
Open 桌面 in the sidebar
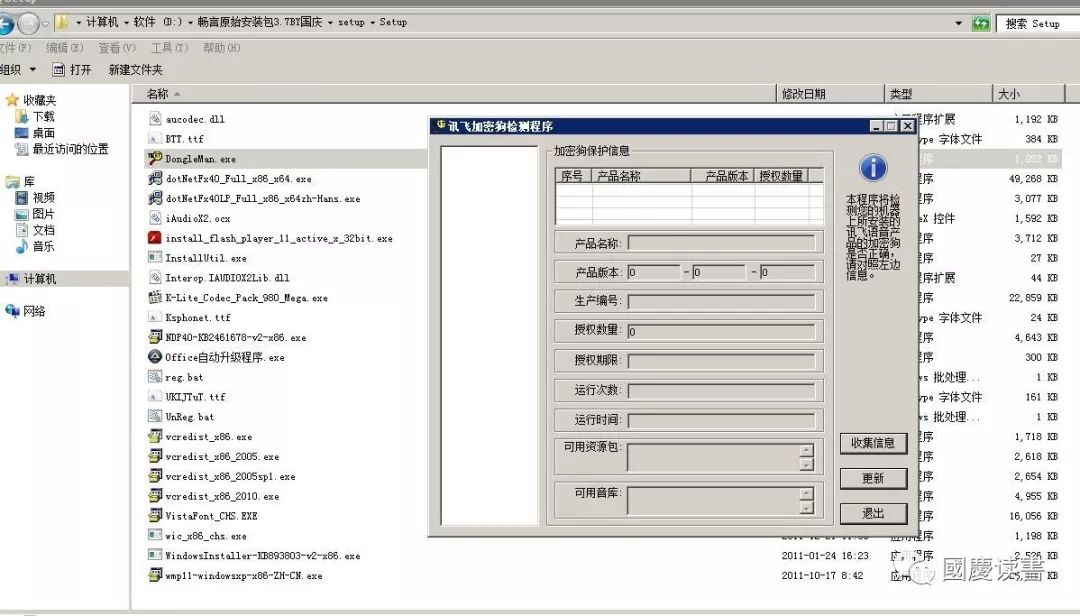click(43, 132)
